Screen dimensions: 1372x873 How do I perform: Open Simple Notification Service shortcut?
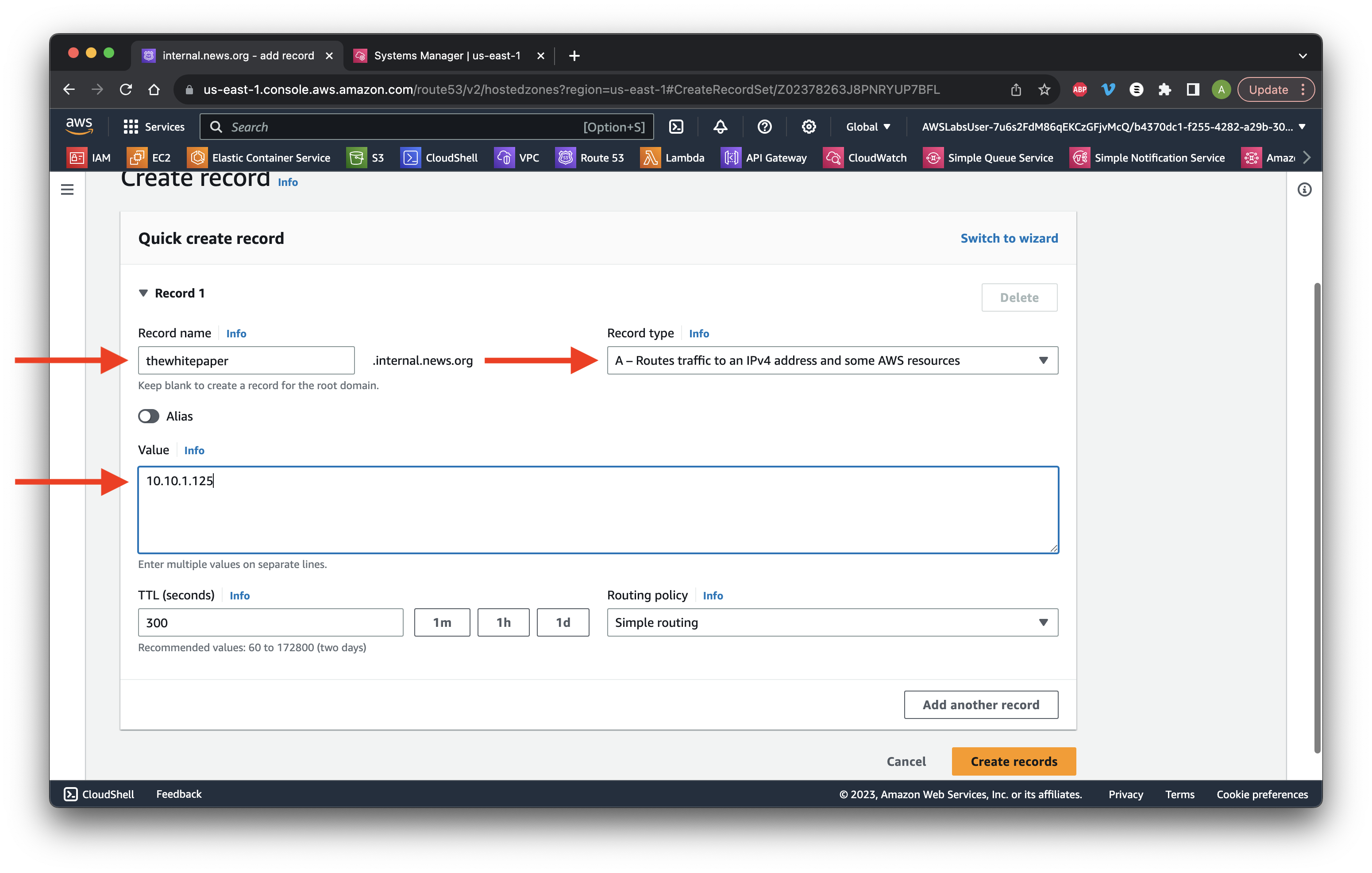point(1147,158)
